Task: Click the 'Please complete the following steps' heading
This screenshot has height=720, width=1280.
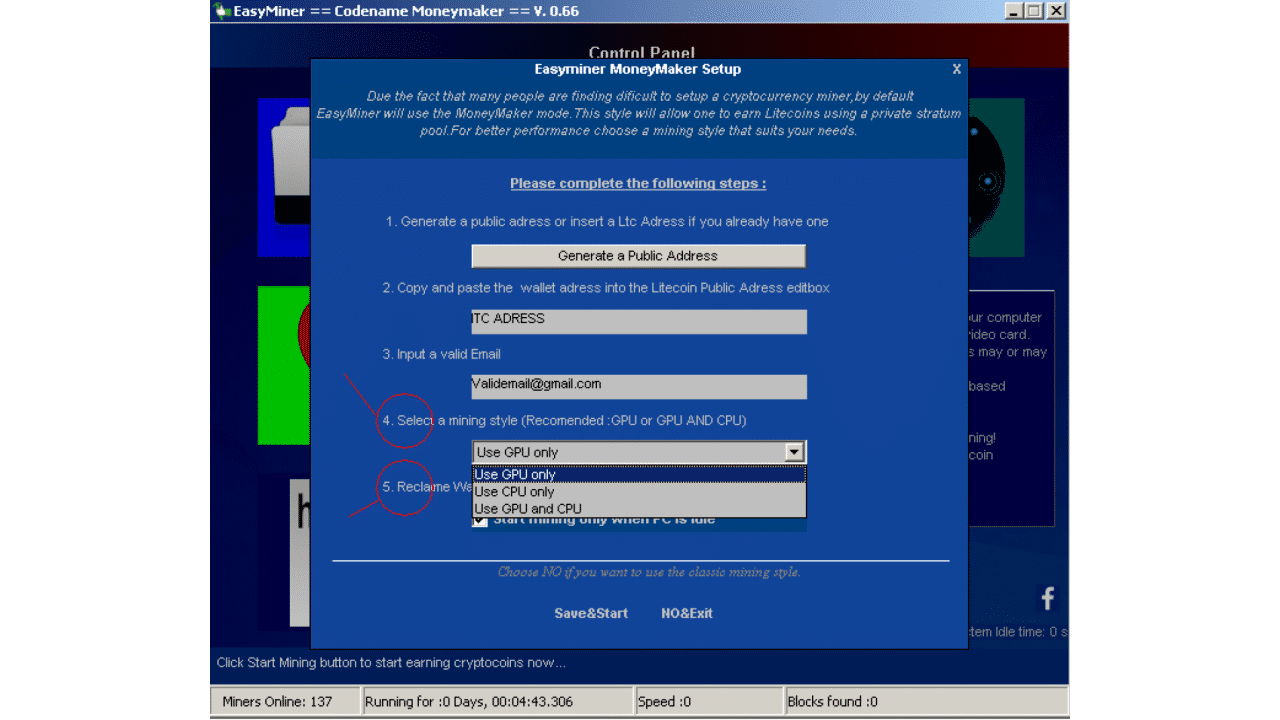Action: point(638,184)
